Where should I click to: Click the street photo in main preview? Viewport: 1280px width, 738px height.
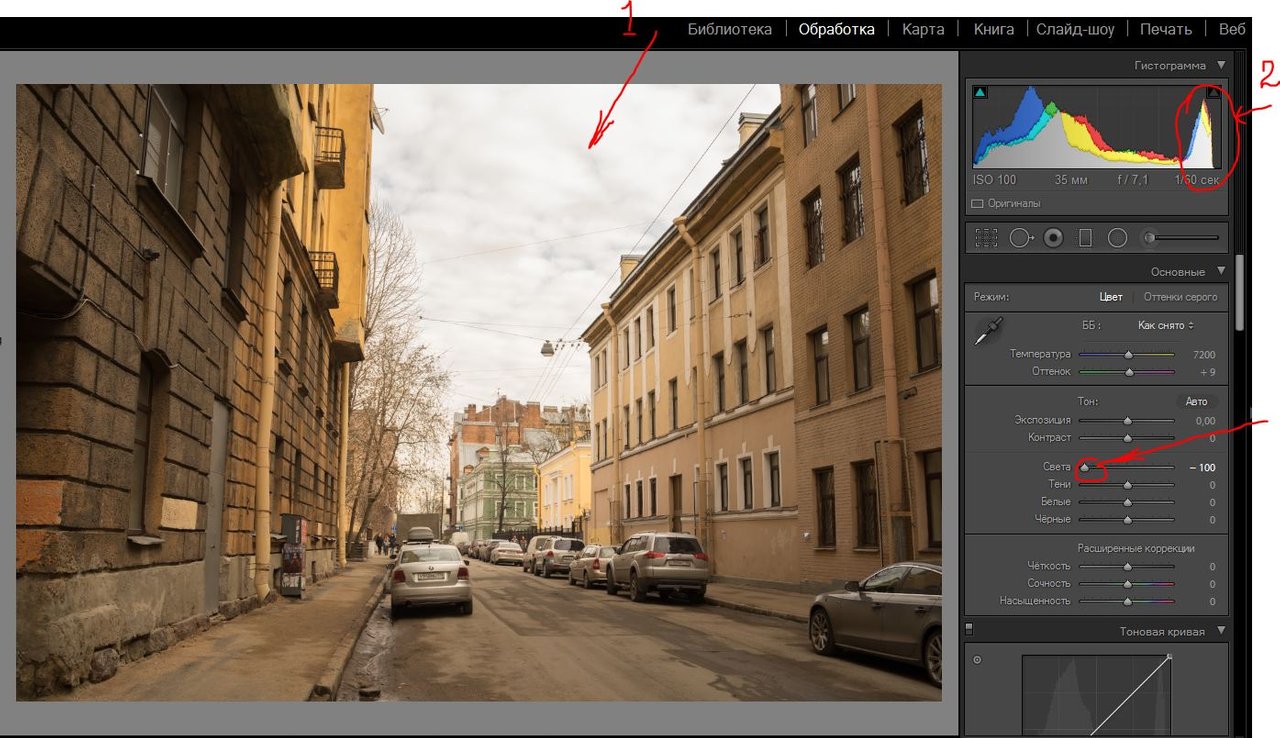[x=479, y=392]
